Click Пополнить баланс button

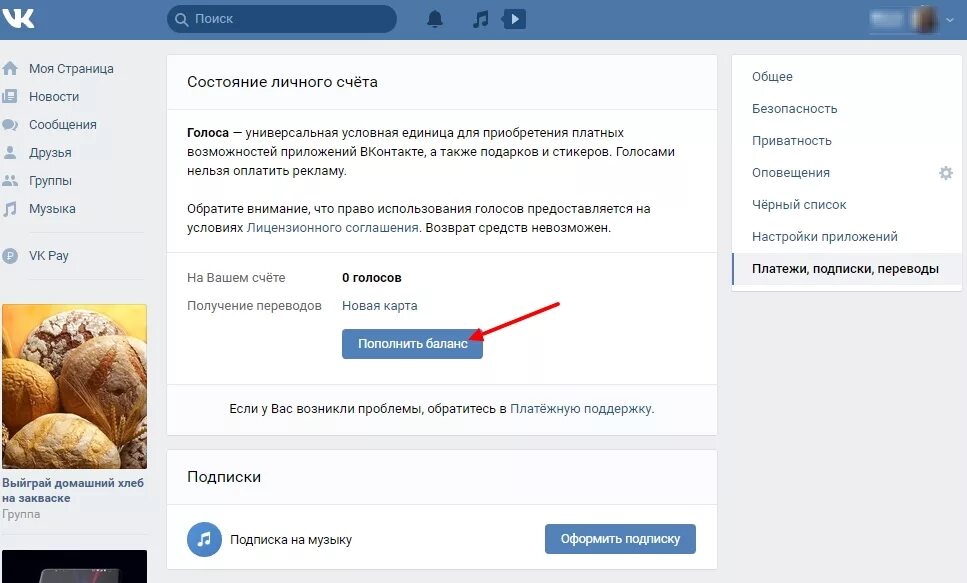(412, 344)
